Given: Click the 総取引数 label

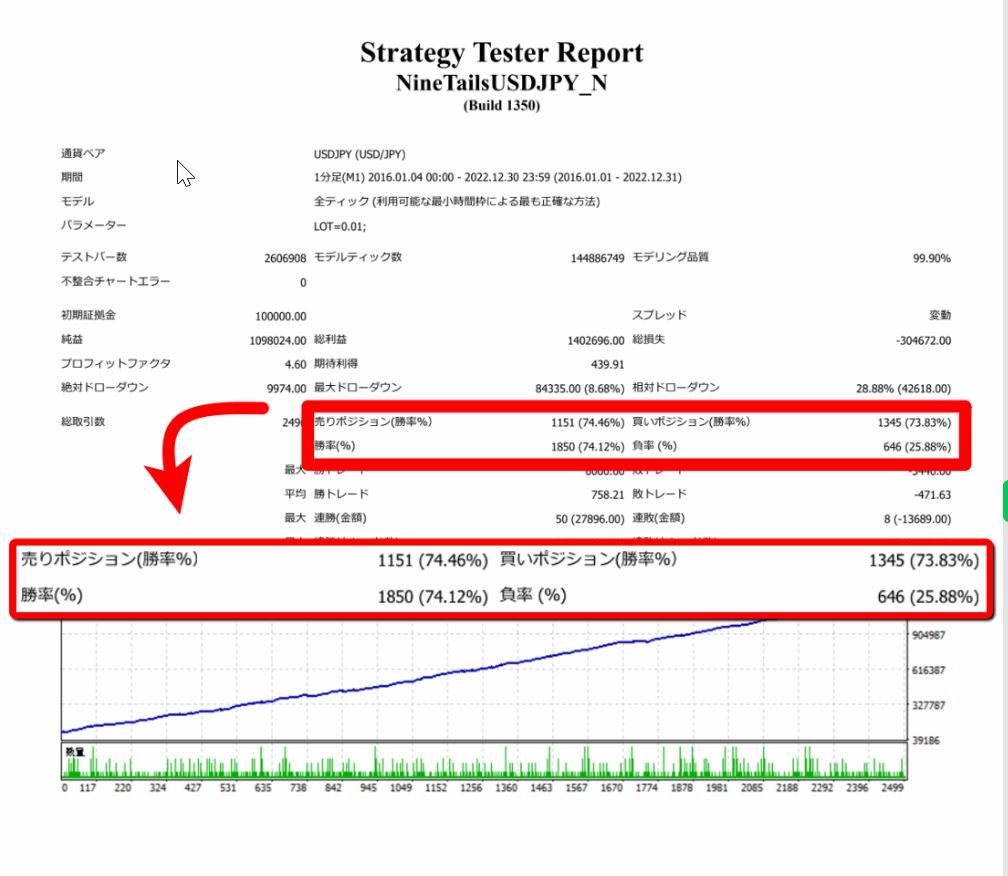Looking at the screenshot, I should click(83, 421).
